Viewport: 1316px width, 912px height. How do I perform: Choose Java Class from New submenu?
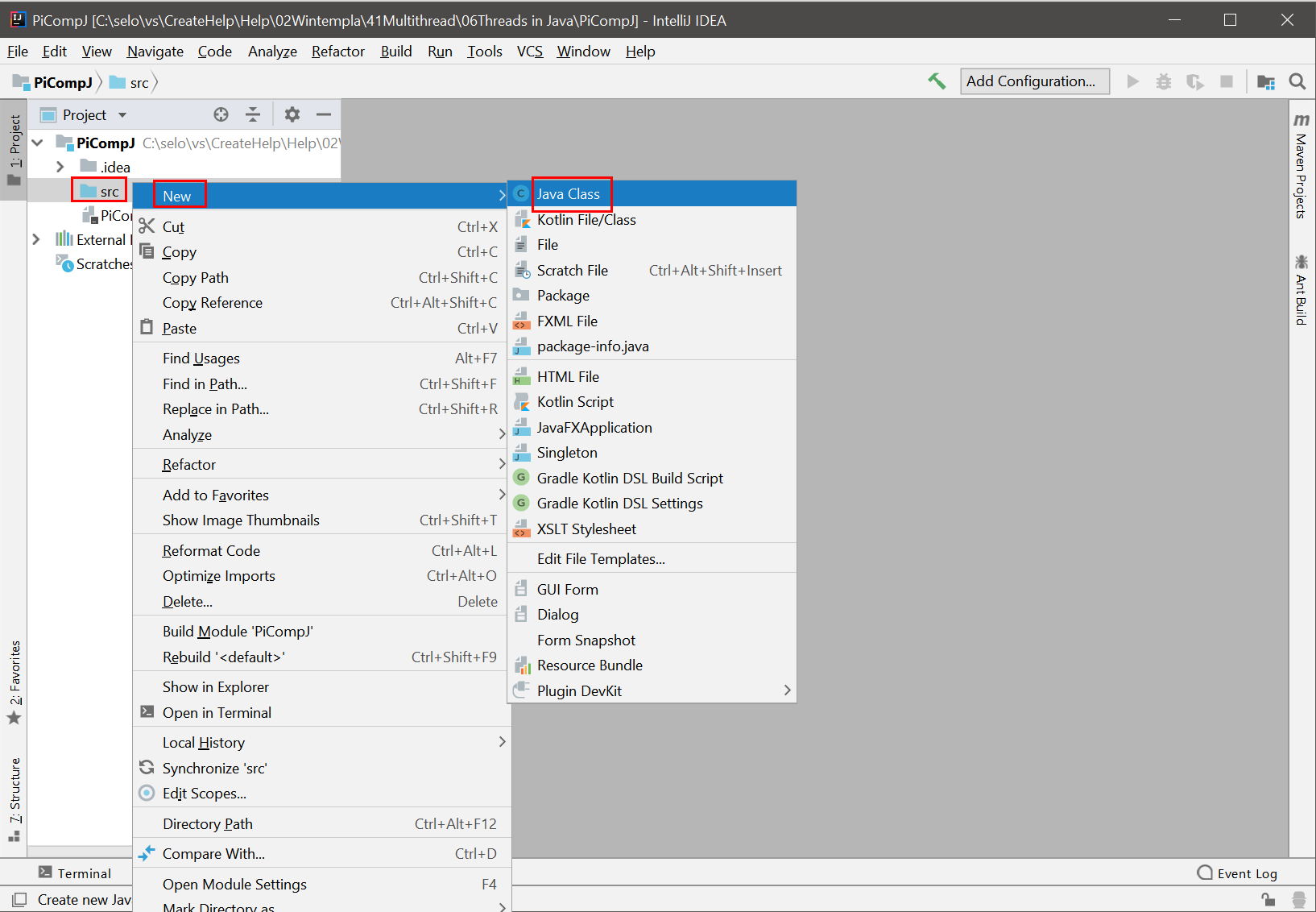(x=652, y=194)
